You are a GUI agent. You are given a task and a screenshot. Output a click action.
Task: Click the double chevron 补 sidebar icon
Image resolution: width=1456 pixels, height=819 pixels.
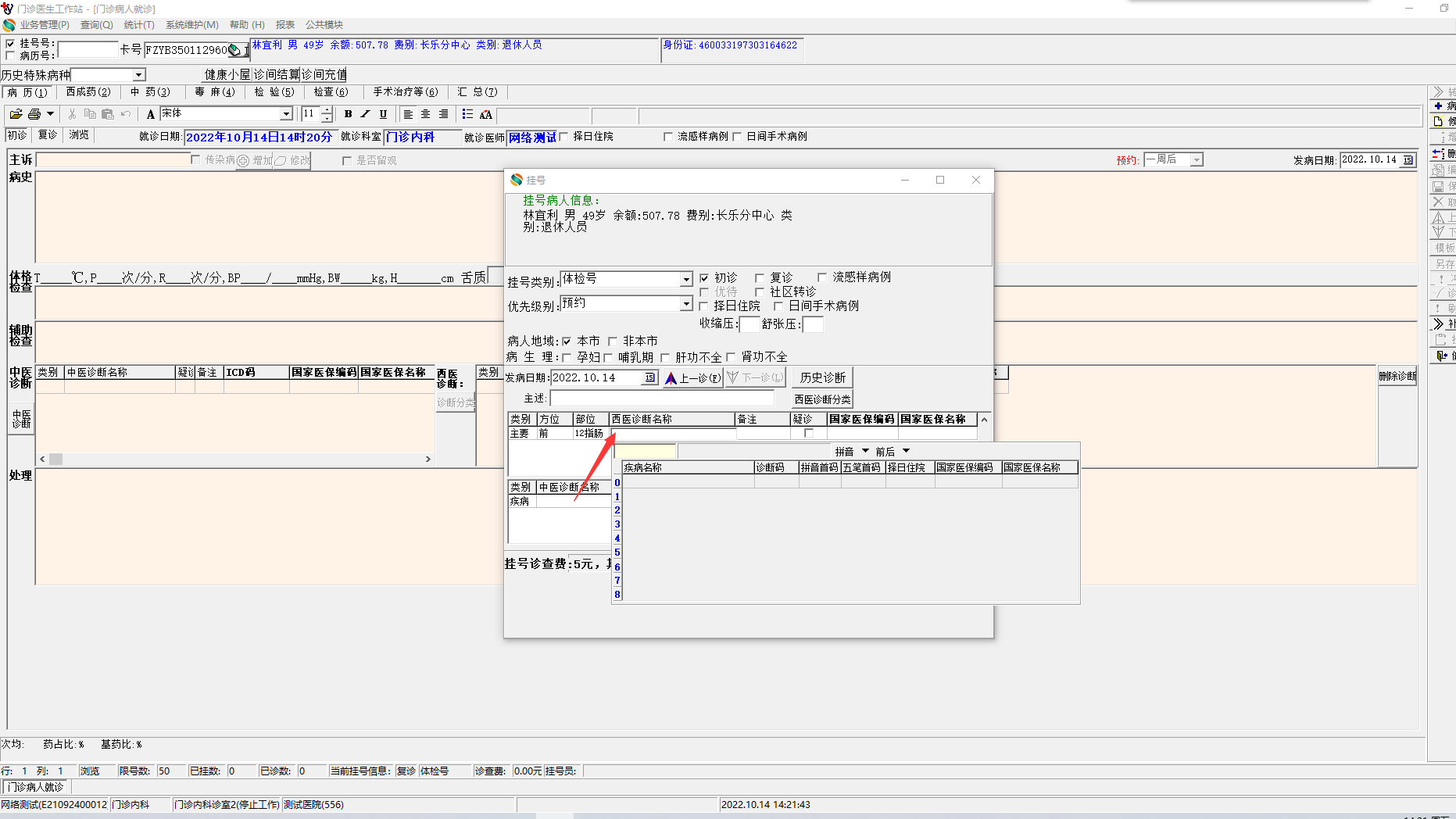[x=1438, y=324]
